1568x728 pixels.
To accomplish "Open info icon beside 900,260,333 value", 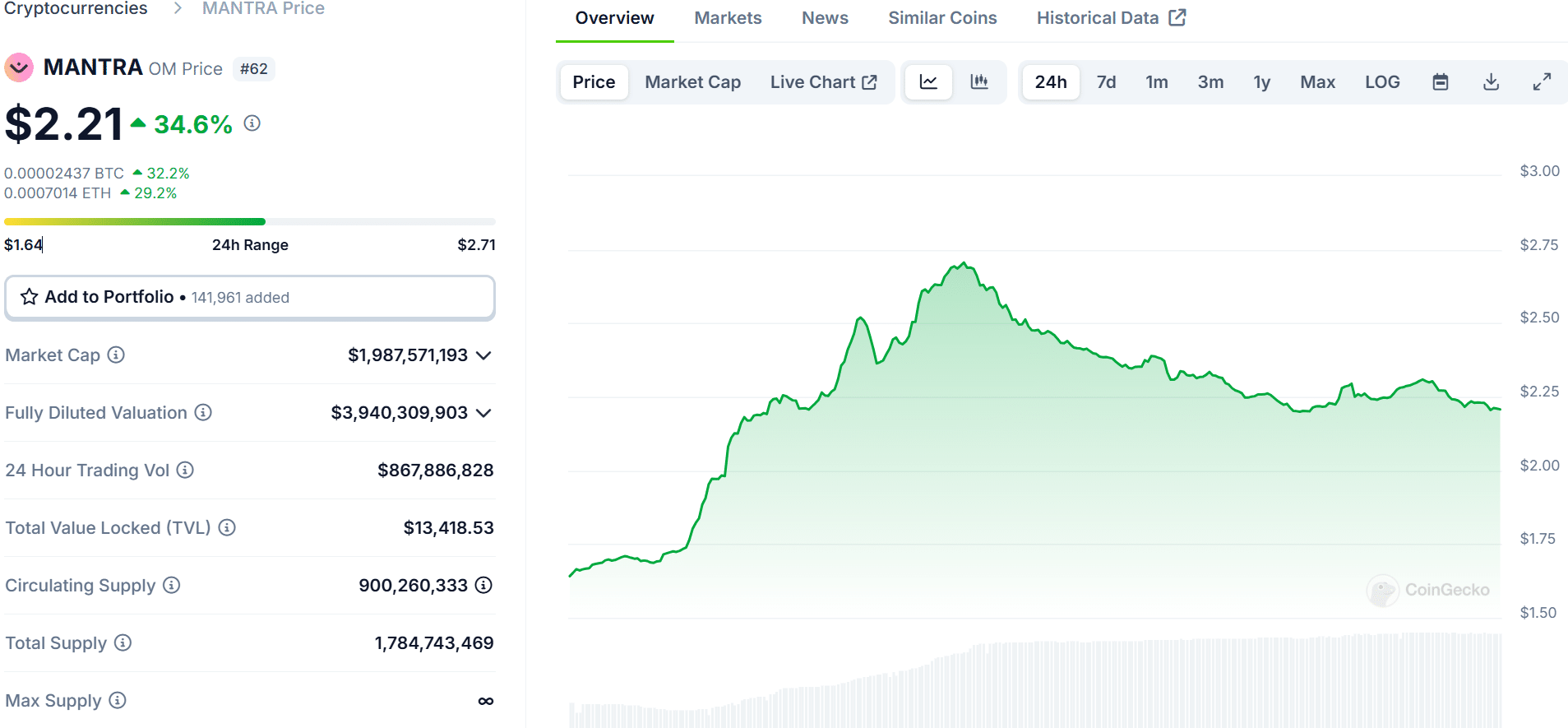I will [x=483, y=585].
